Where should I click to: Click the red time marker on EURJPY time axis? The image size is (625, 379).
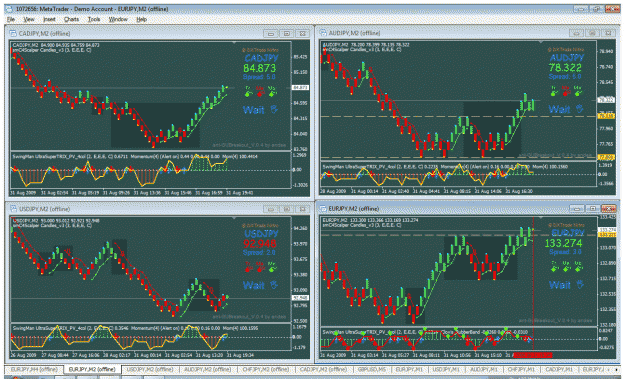533,355
